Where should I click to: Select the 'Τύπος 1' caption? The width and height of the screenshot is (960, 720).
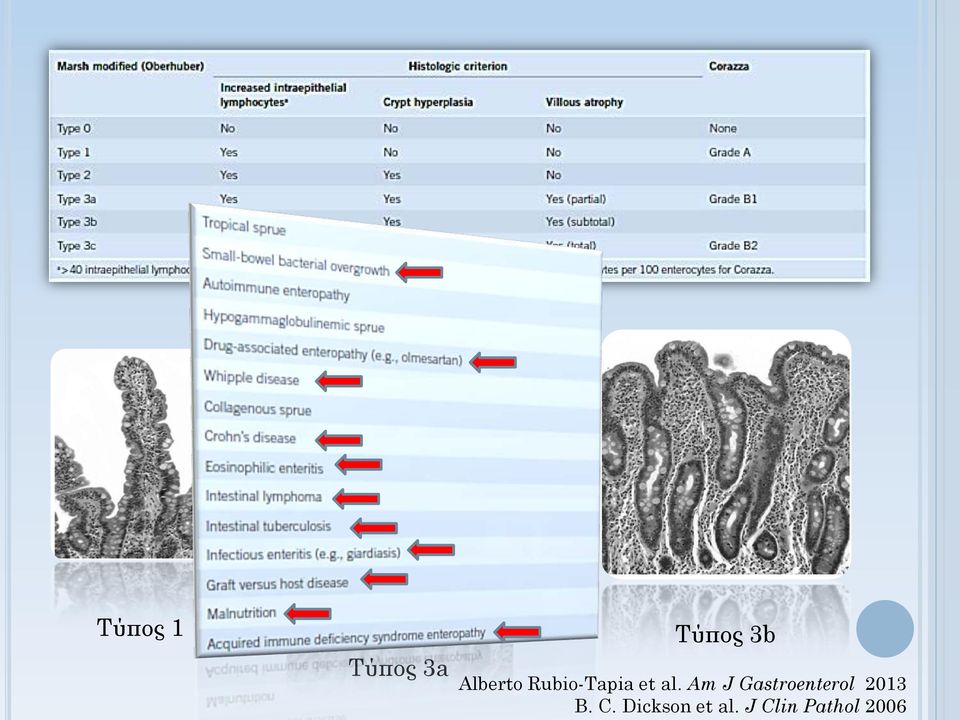(140, 628)
